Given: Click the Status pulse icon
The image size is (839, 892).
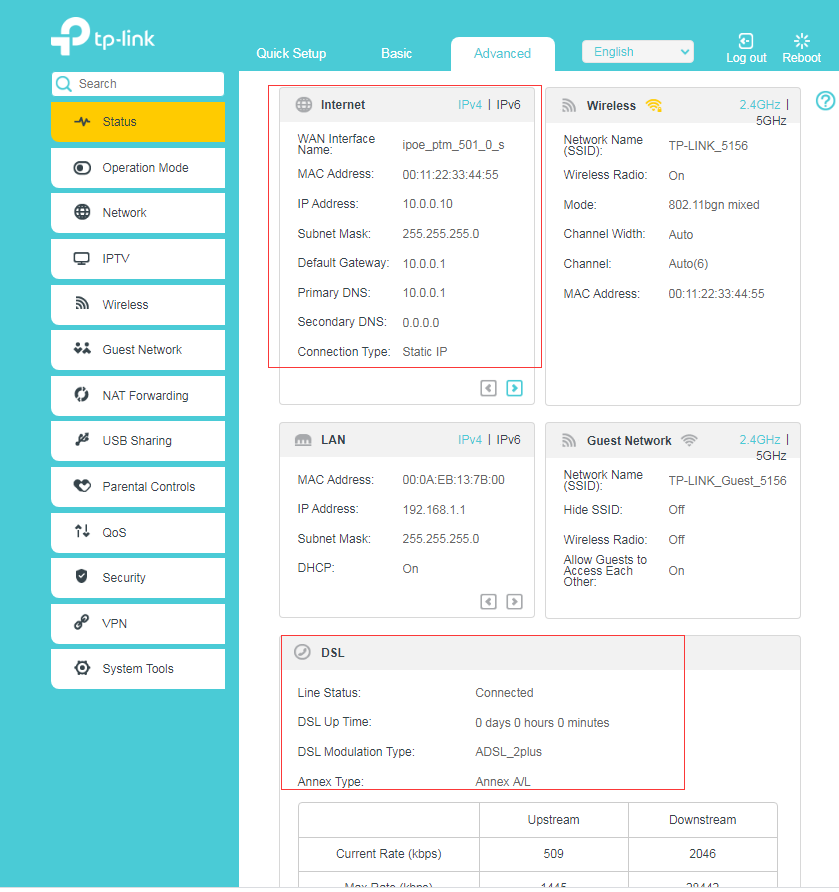Looking at the screenshot, I should [x=82, y=121].
